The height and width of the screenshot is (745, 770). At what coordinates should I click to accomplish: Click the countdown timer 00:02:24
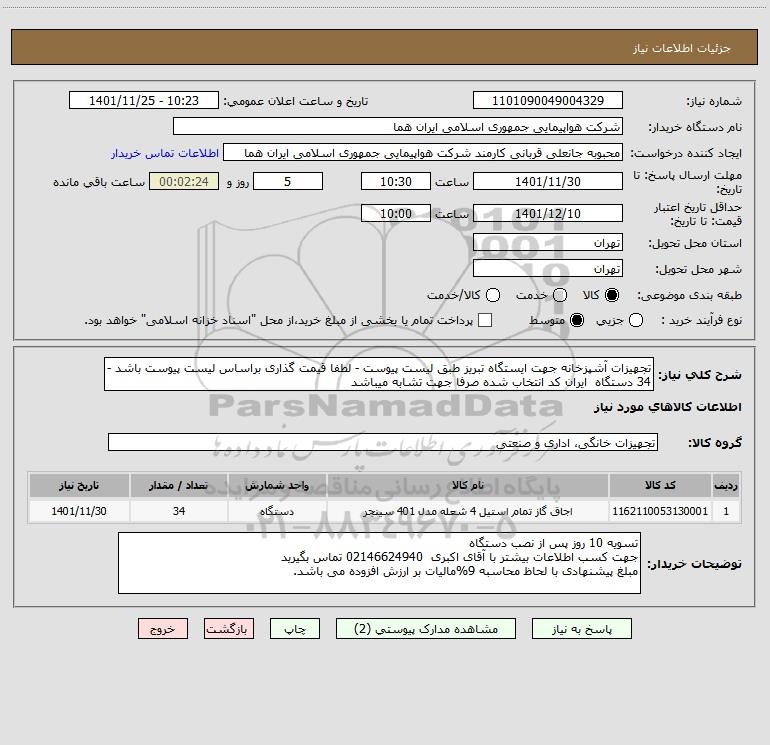click(184, 181)
